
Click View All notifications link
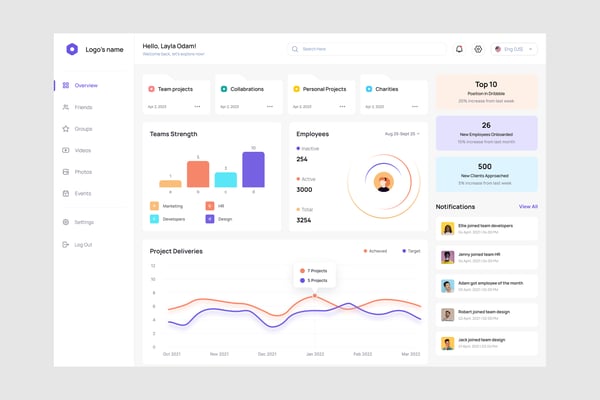tap(528, 206)
